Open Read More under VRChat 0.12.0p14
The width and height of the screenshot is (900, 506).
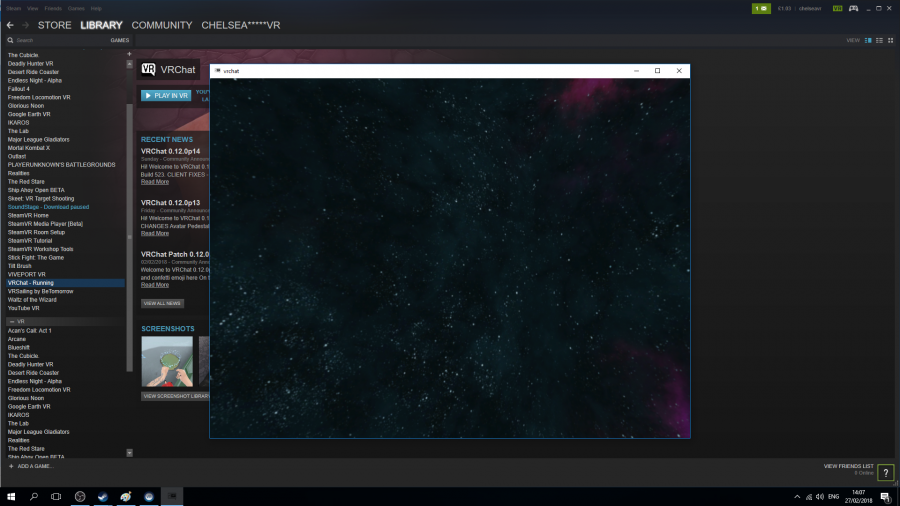click(155, 182)
